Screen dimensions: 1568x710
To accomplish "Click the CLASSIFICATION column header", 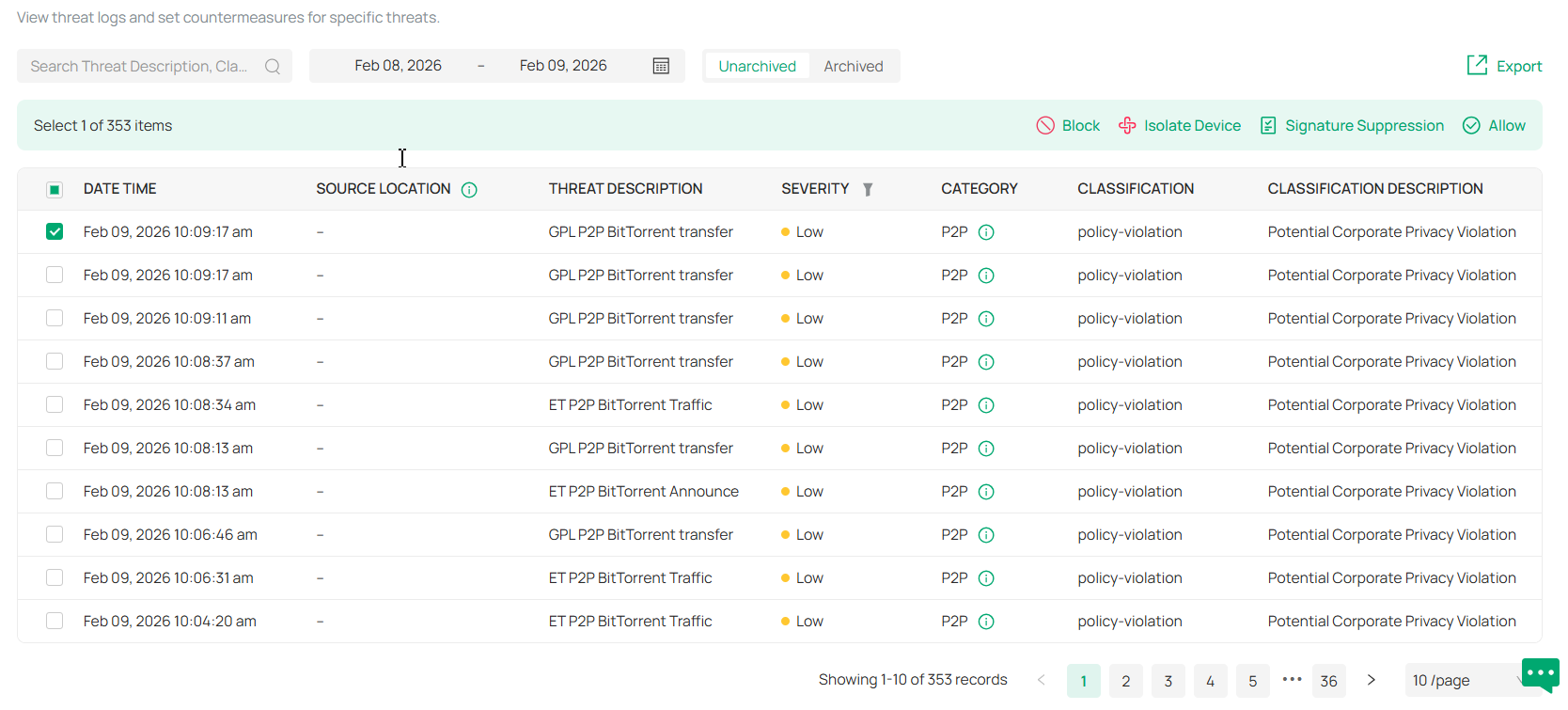I will pos(1136,189).
